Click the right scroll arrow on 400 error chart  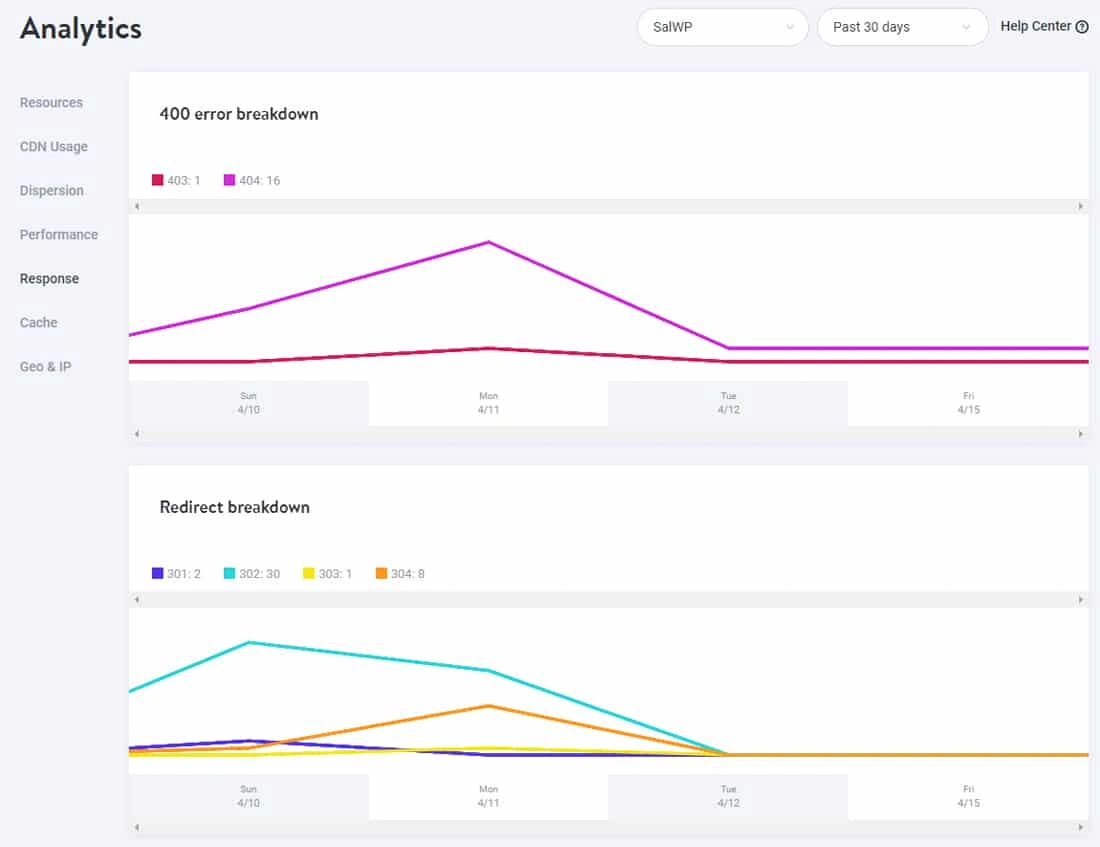point(1082,207)
